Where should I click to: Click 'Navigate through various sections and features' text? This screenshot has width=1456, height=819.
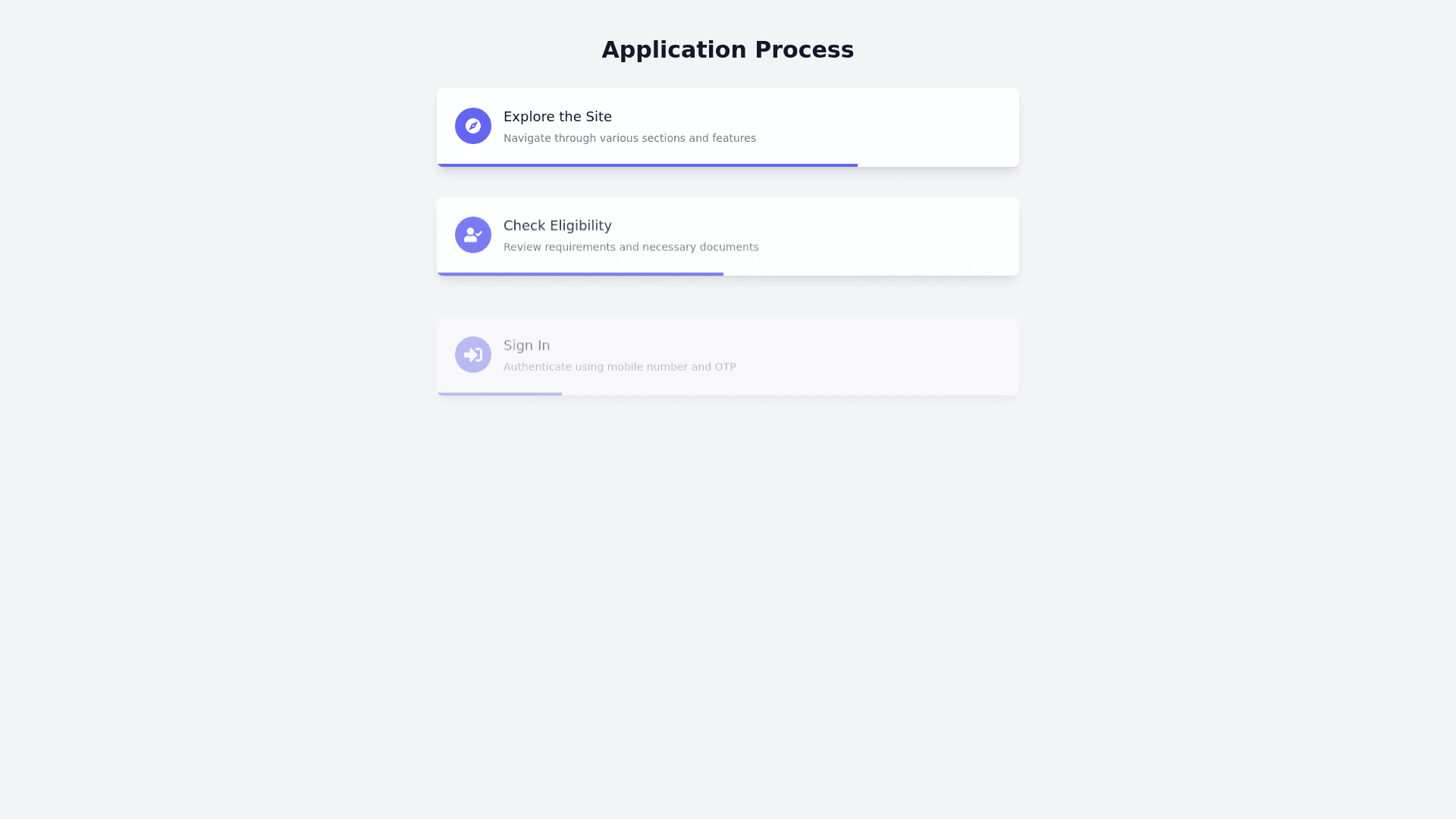pyautogui.click(x=629, y=138)
